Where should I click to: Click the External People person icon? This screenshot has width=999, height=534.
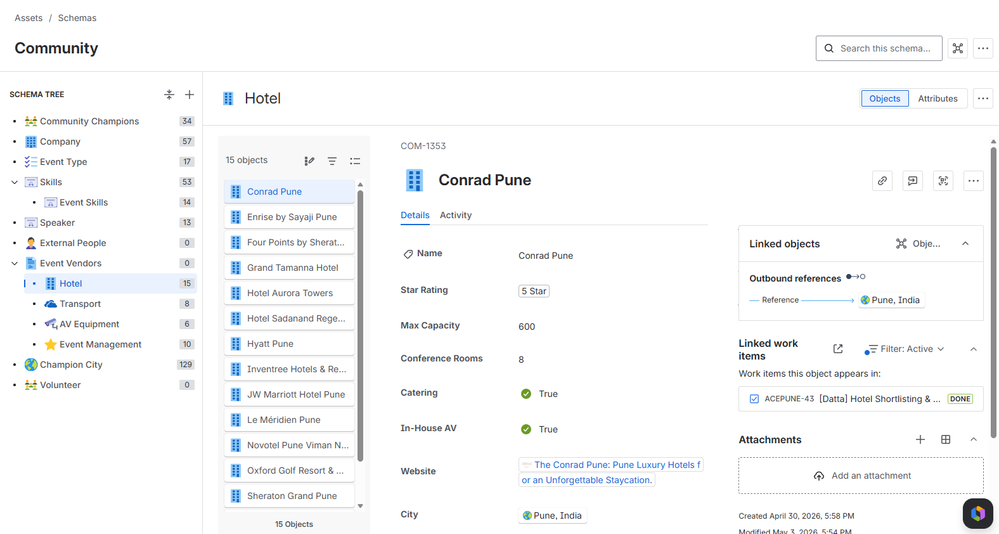coord(31,243)
